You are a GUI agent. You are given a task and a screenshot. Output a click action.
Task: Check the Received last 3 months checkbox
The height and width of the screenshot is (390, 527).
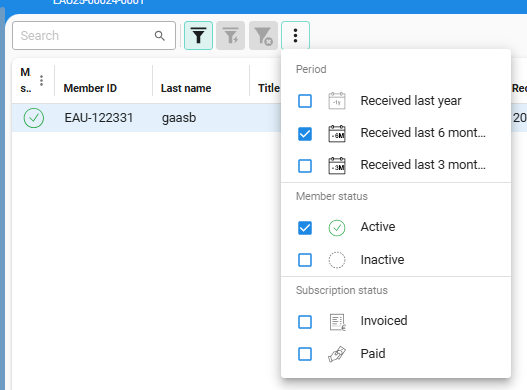(305, 166)
